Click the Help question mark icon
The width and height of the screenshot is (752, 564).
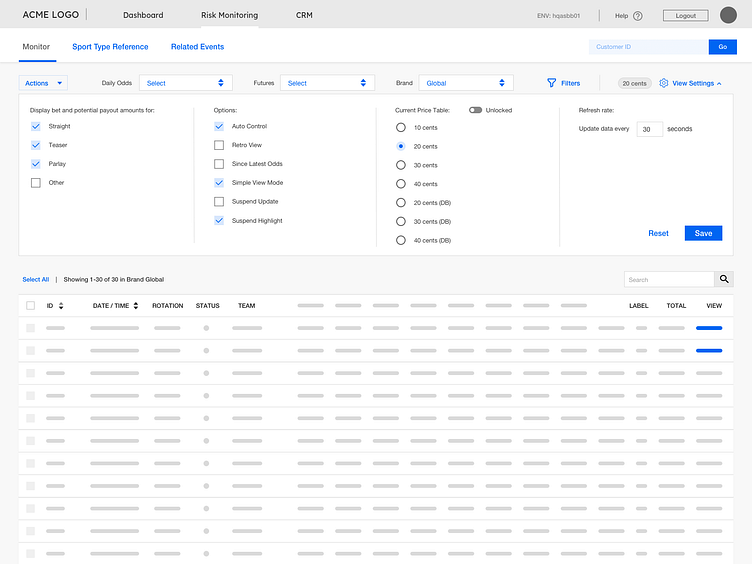(638, 16)
